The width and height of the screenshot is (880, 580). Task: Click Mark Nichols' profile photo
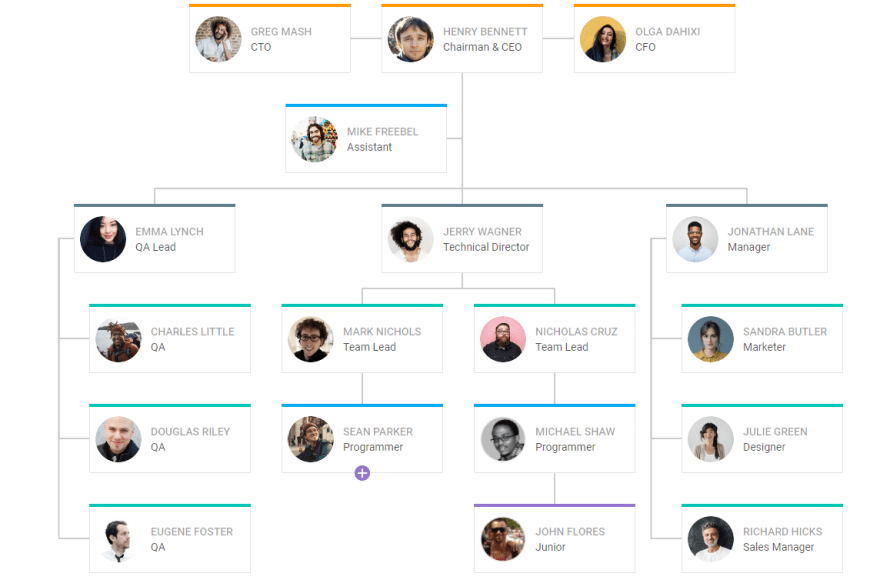(x=310, y=339)
